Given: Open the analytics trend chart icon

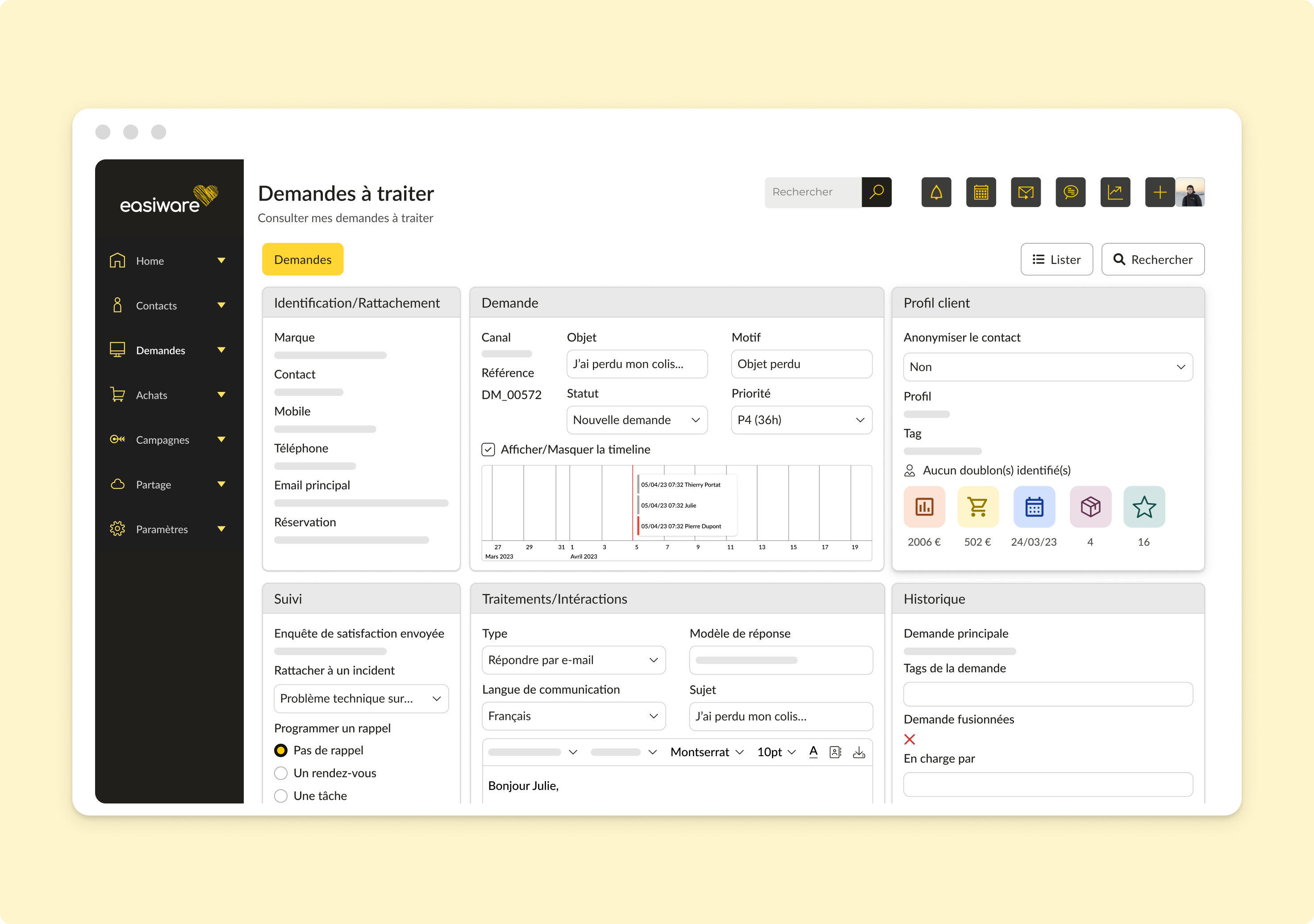Looking at the screenshot, I should [x=1115, y=192].
